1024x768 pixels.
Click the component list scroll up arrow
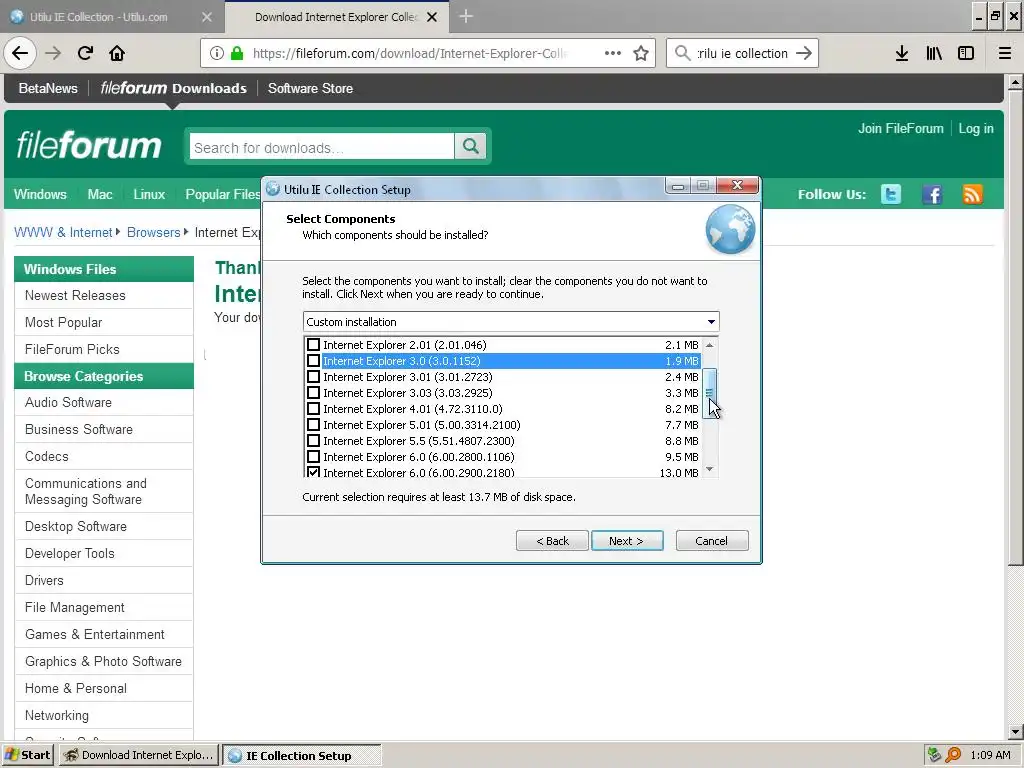(x=710, y=344)
